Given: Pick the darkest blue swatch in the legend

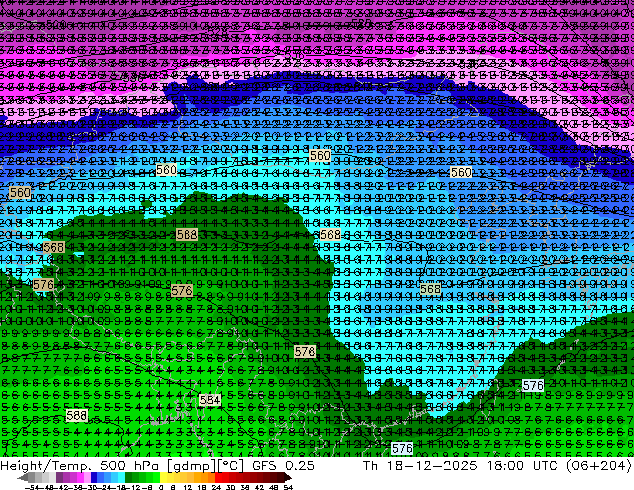Looking at the screenshot, I should tap(94, 478).
